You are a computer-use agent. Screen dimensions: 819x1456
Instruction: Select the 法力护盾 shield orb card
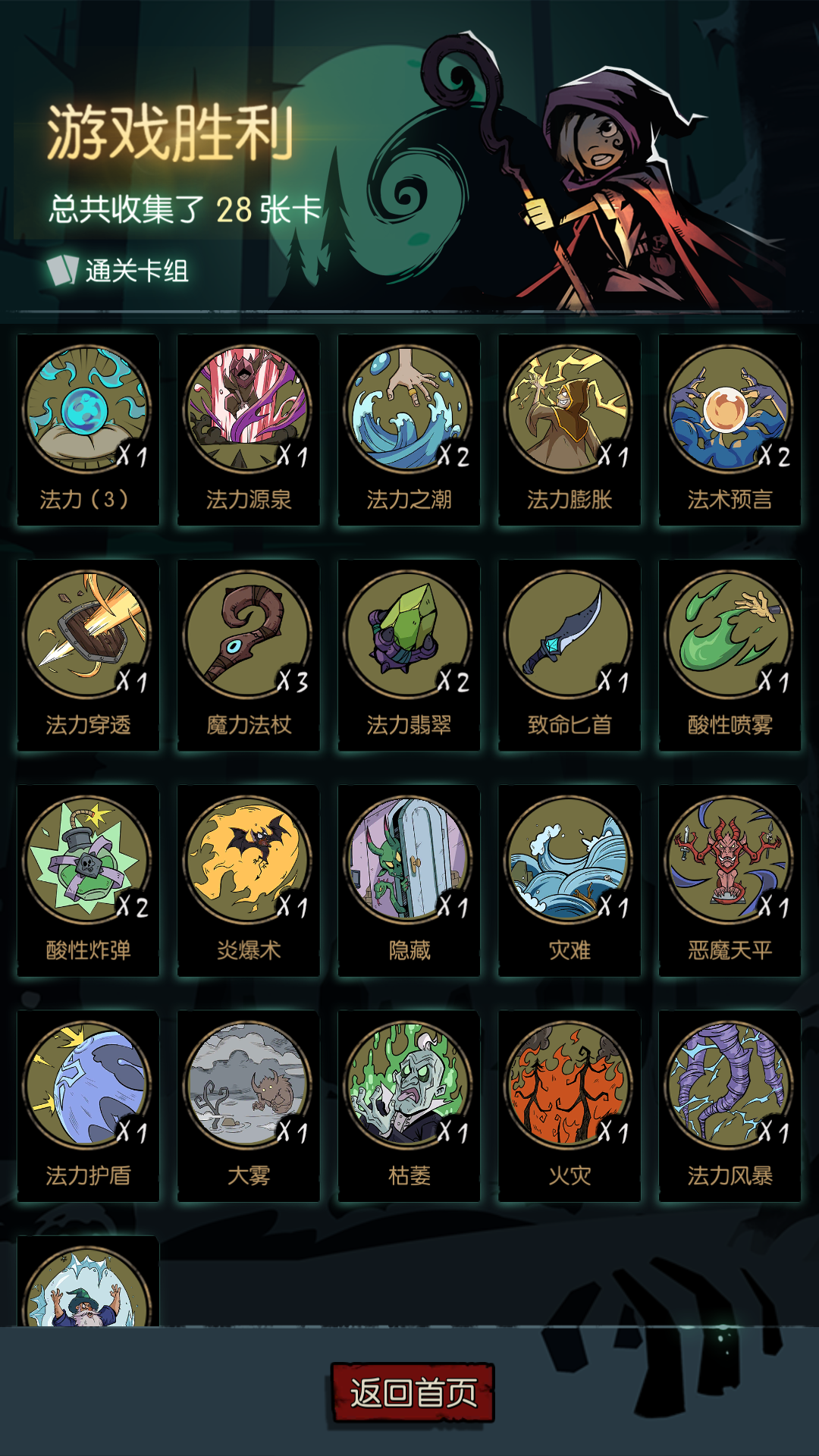coord(88,1106)
